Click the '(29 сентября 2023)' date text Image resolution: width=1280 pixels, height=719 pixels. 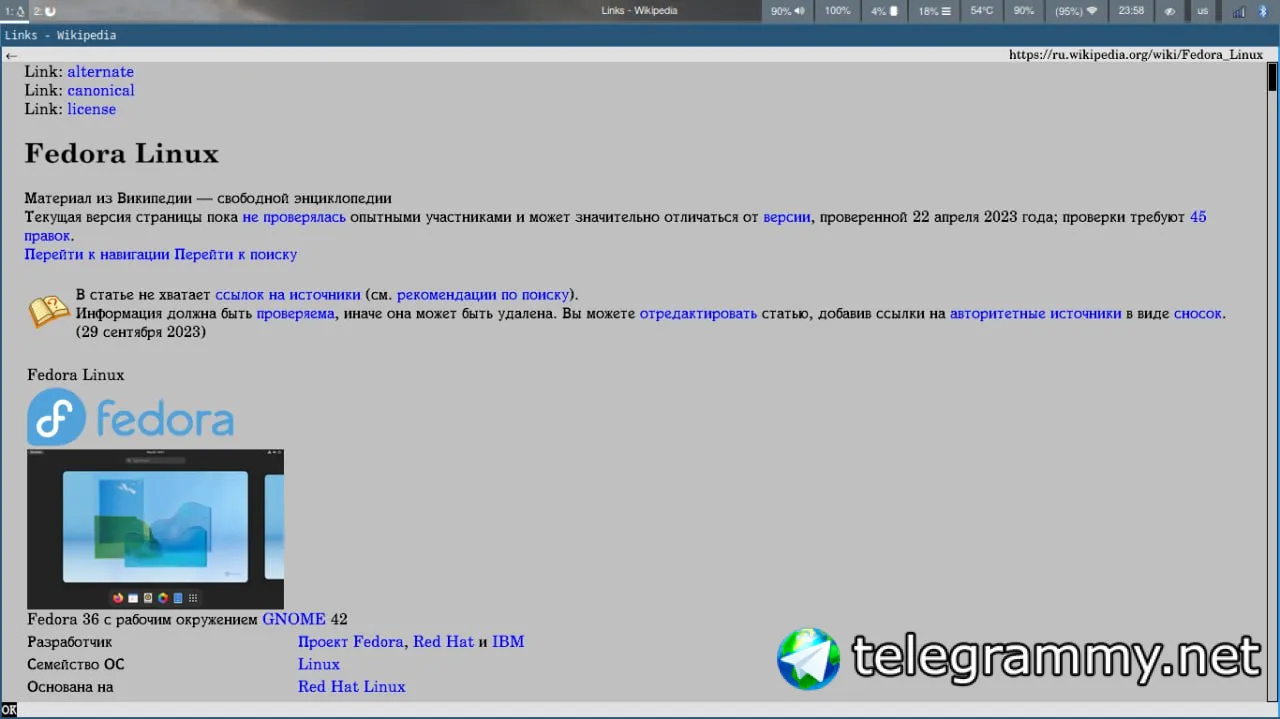pos(141,333)
